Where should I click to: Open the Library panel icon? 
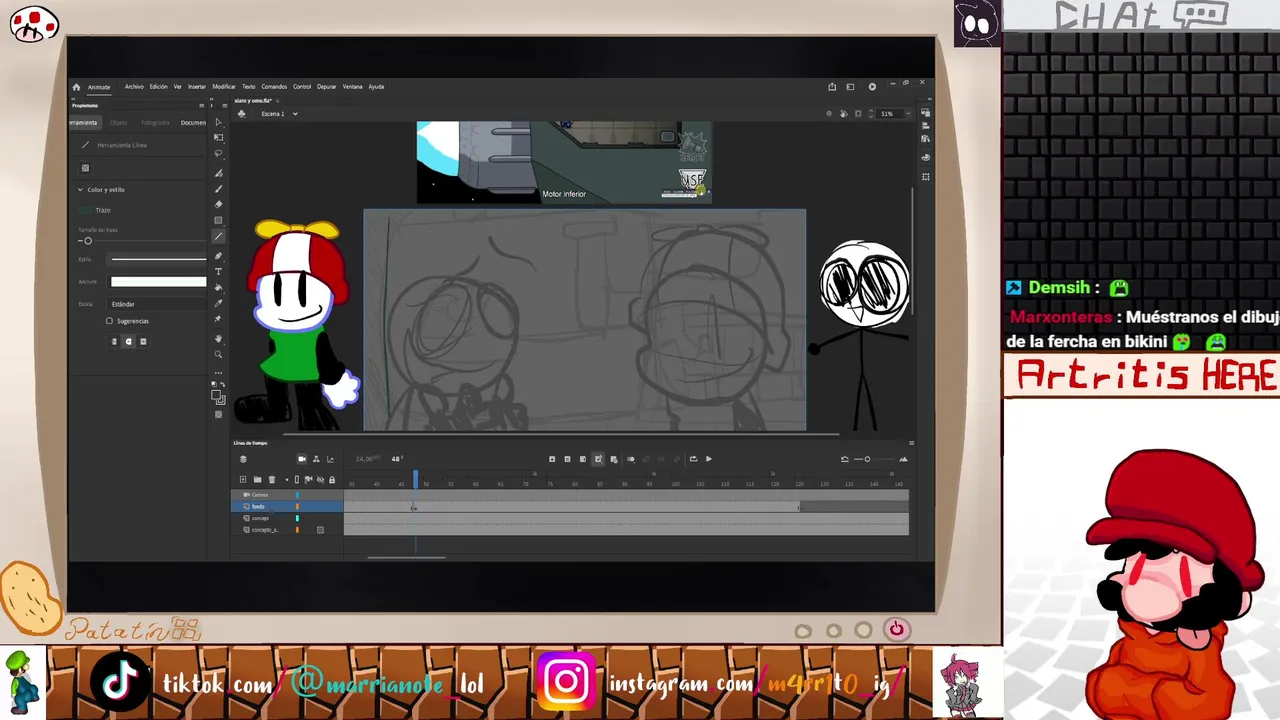pos(926,140)
